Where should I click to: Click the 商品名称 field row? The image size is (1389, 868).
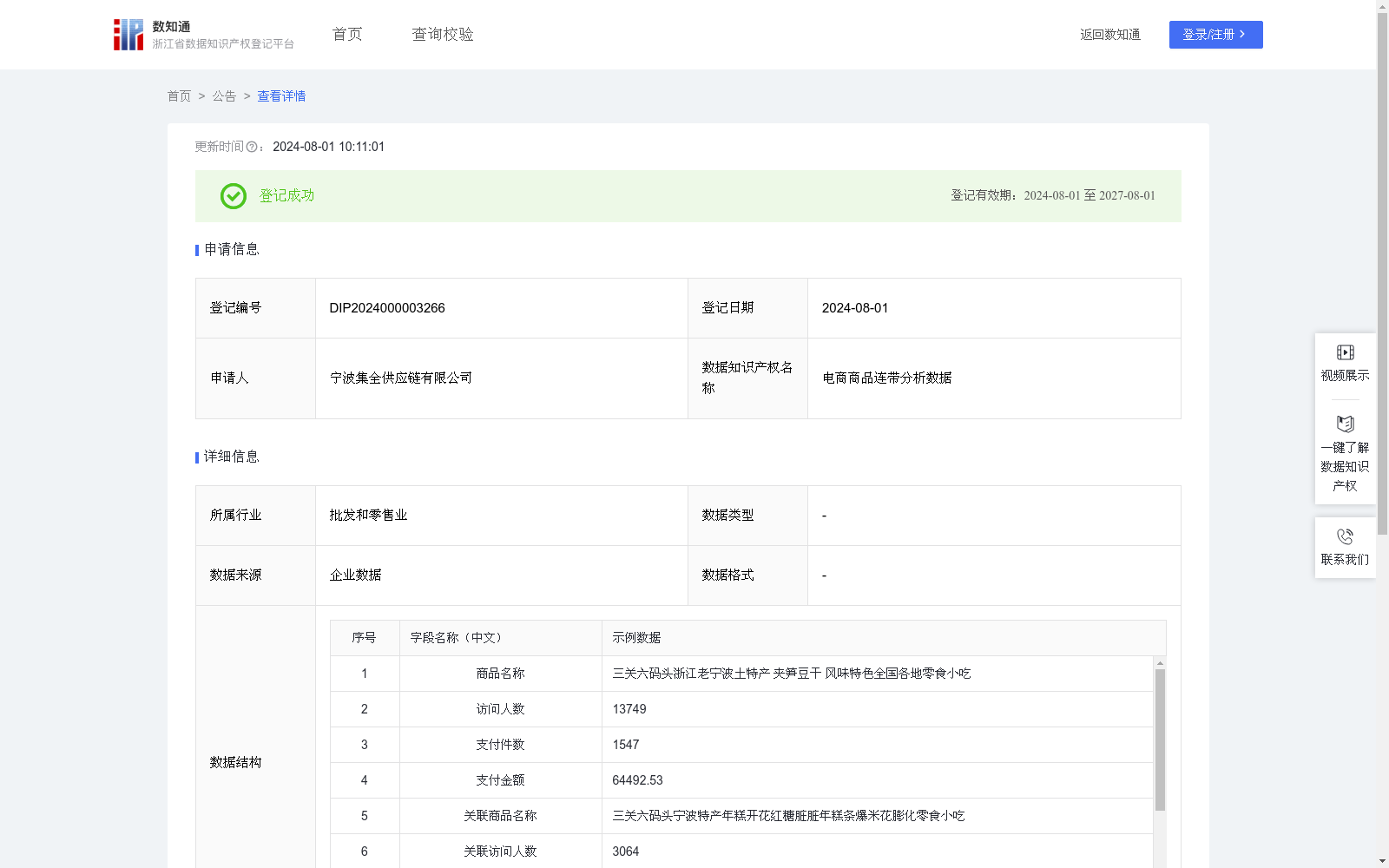741,674
